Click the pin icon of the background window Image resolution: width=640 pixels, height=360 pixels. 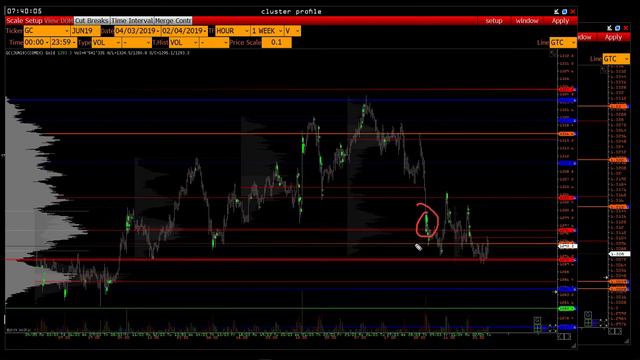tap(609, 28)
